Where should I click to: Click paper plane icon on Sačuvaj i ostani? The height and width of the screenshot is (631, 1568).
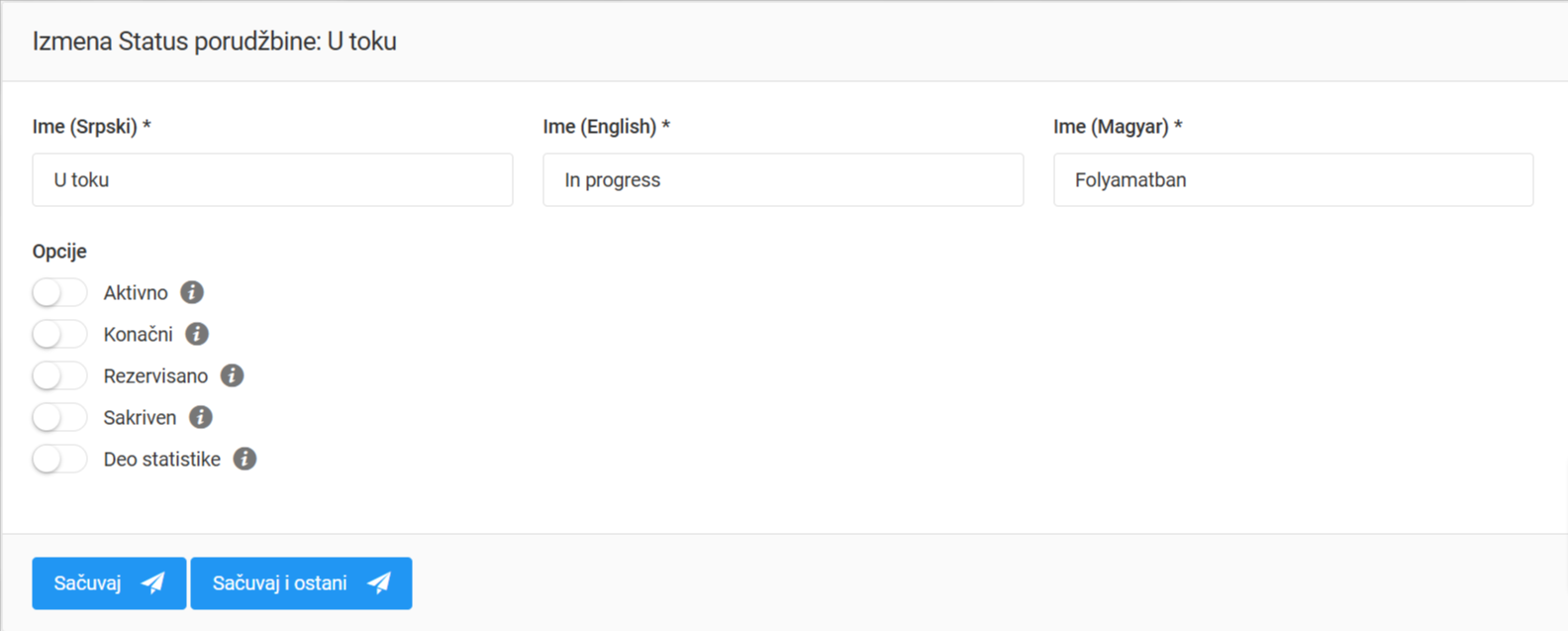click(x=379, y=583)
